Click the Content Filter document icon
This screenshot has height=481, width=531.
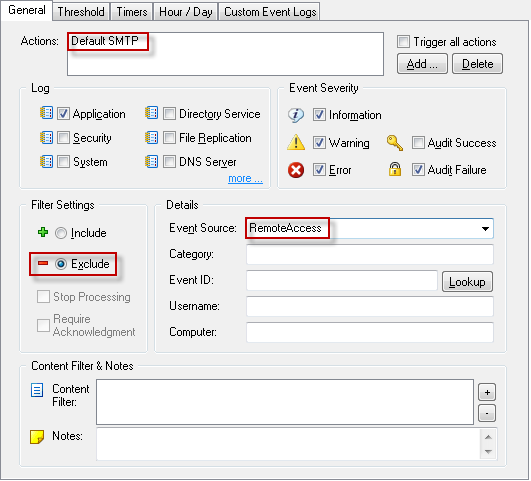[x=37, y=390]
